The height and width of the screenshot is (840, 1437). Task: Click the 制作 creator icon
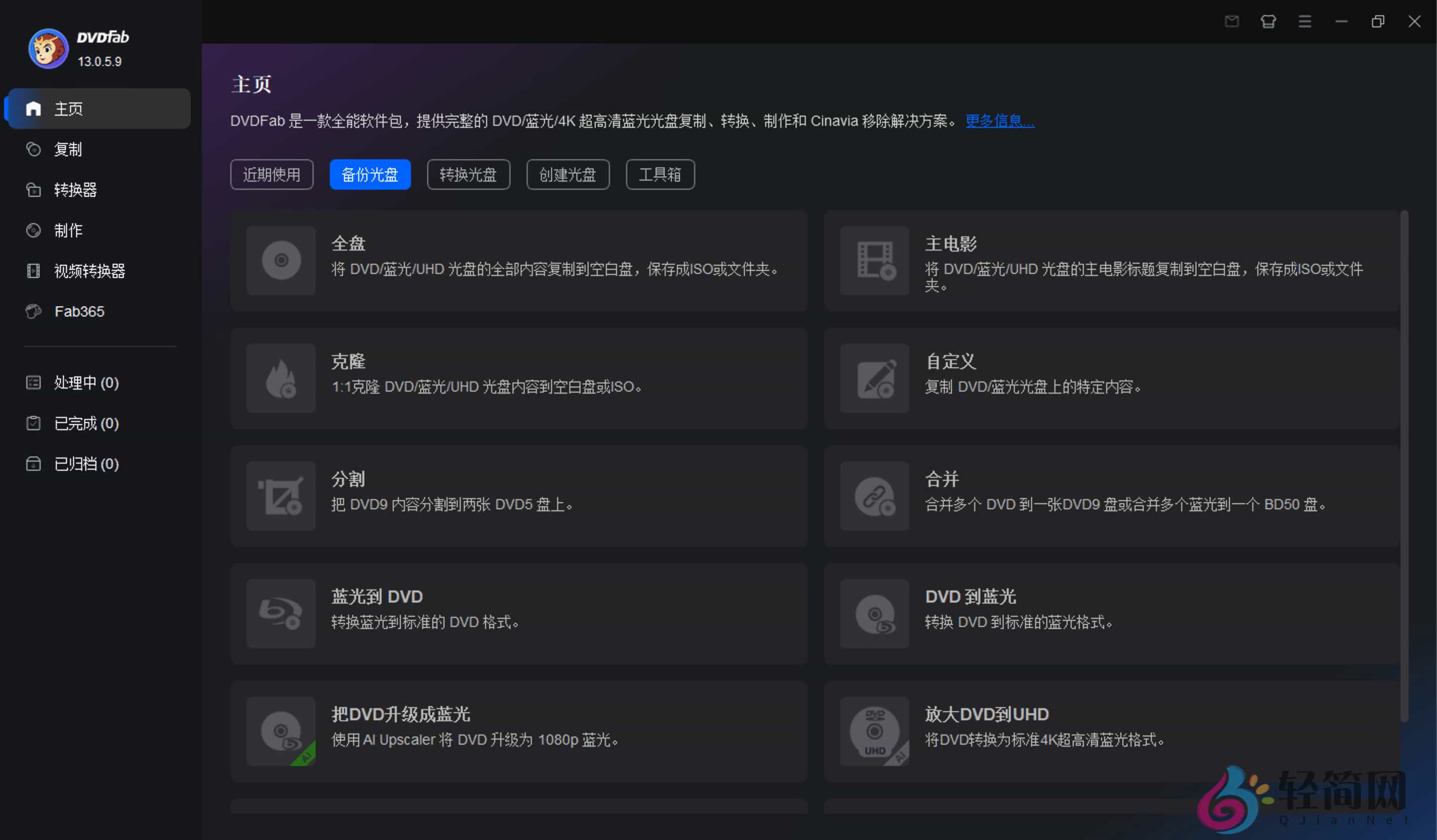coord(33,230)
